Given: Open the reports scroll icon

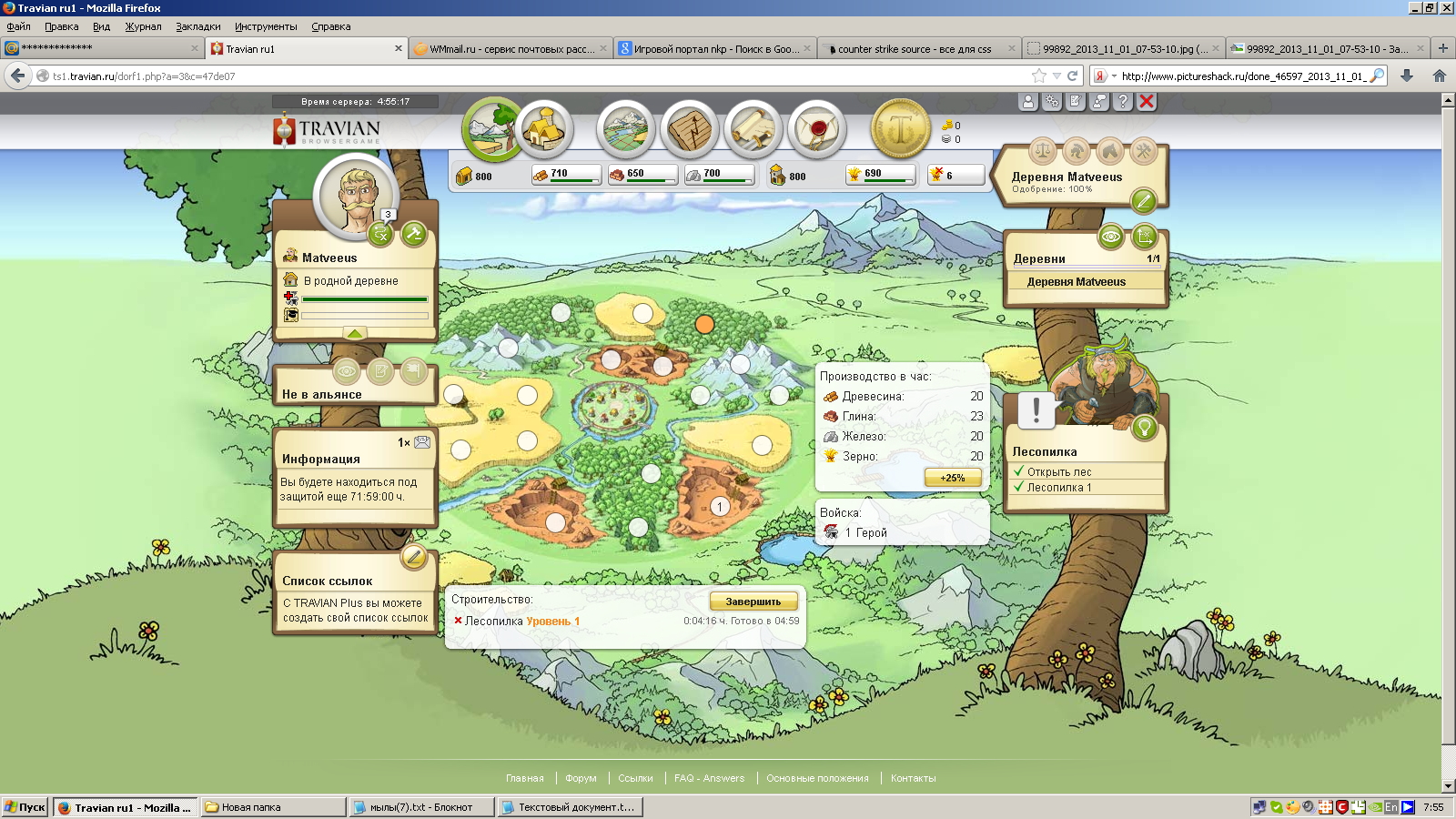Looking at the screenshot, I should click(x=753, y=129).
